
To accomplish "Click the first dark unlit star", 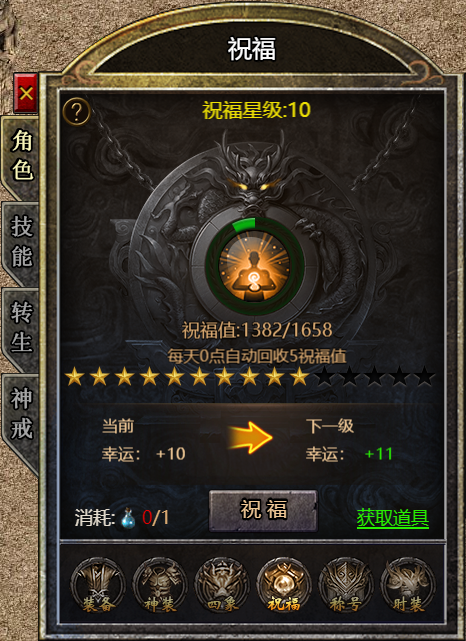I will click(325, 377).
